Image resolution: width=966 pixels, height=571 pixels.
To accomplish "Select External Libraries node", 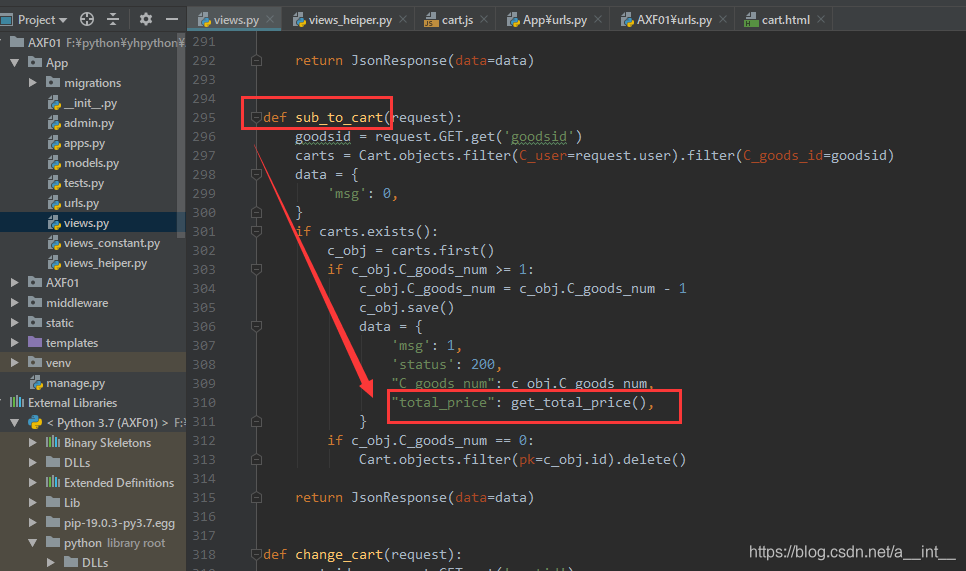I will point(73,403).
